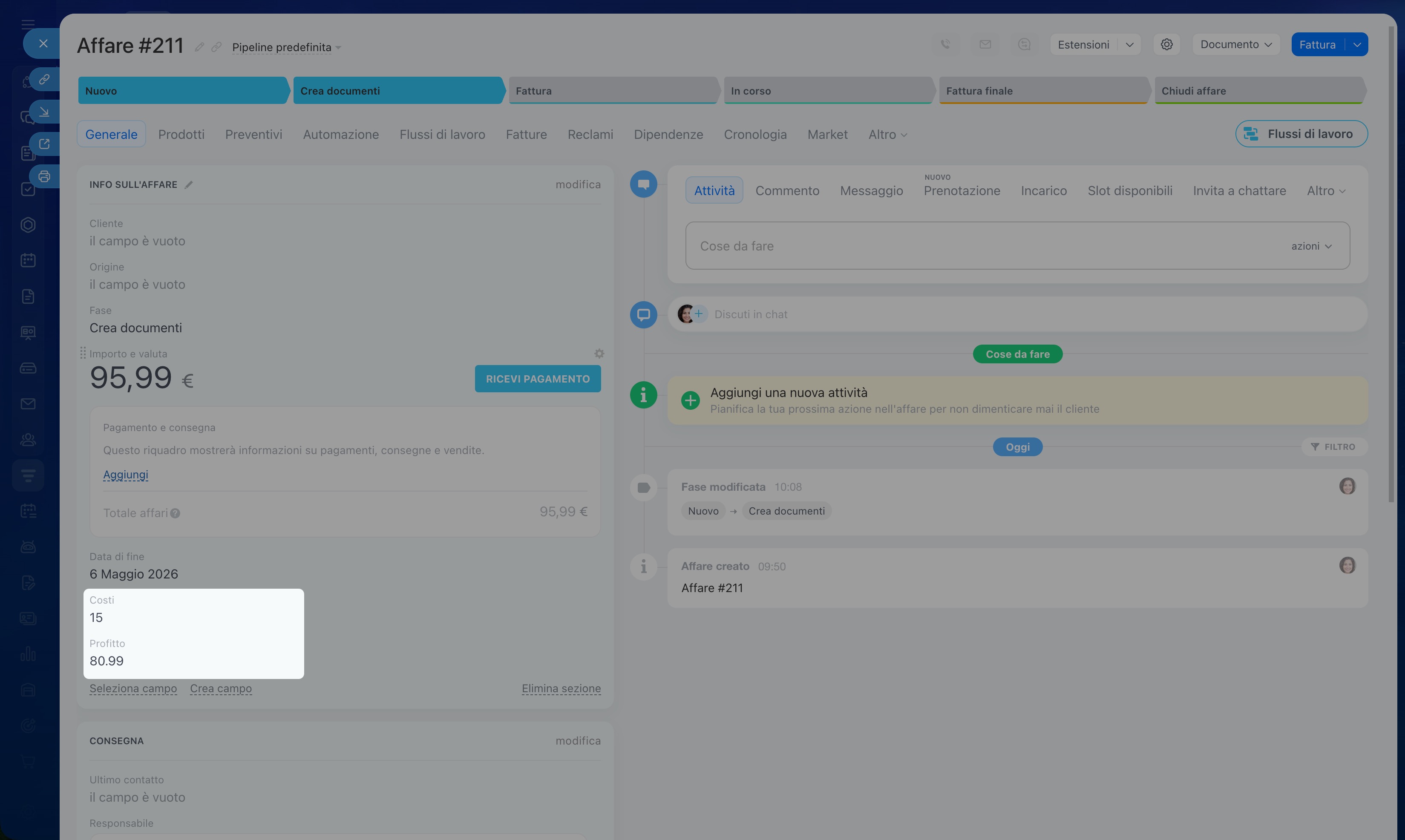
Task: Click the pencil icon next to Affare #211
Action: pyautogui.click(x=199, y=47)
